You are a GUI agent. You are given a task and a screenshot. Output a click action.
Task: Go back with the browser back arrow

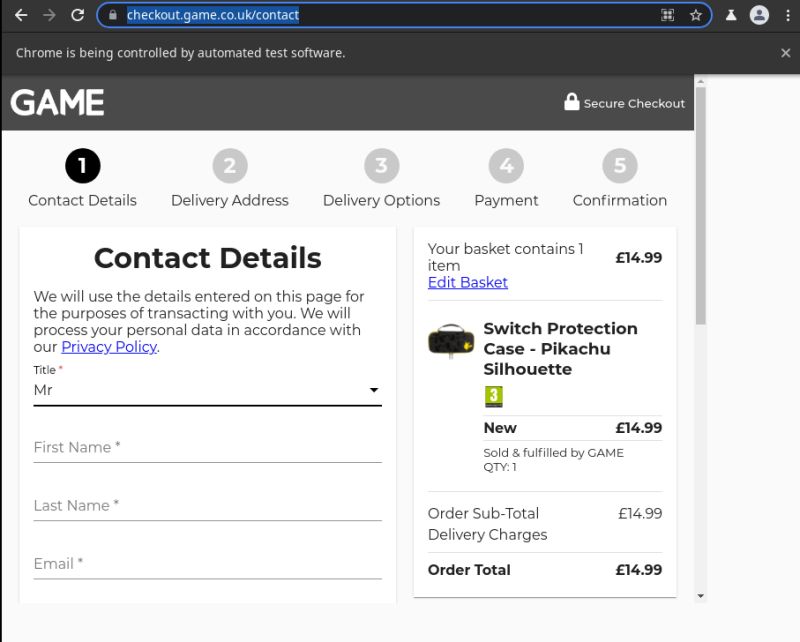[21, 15]
